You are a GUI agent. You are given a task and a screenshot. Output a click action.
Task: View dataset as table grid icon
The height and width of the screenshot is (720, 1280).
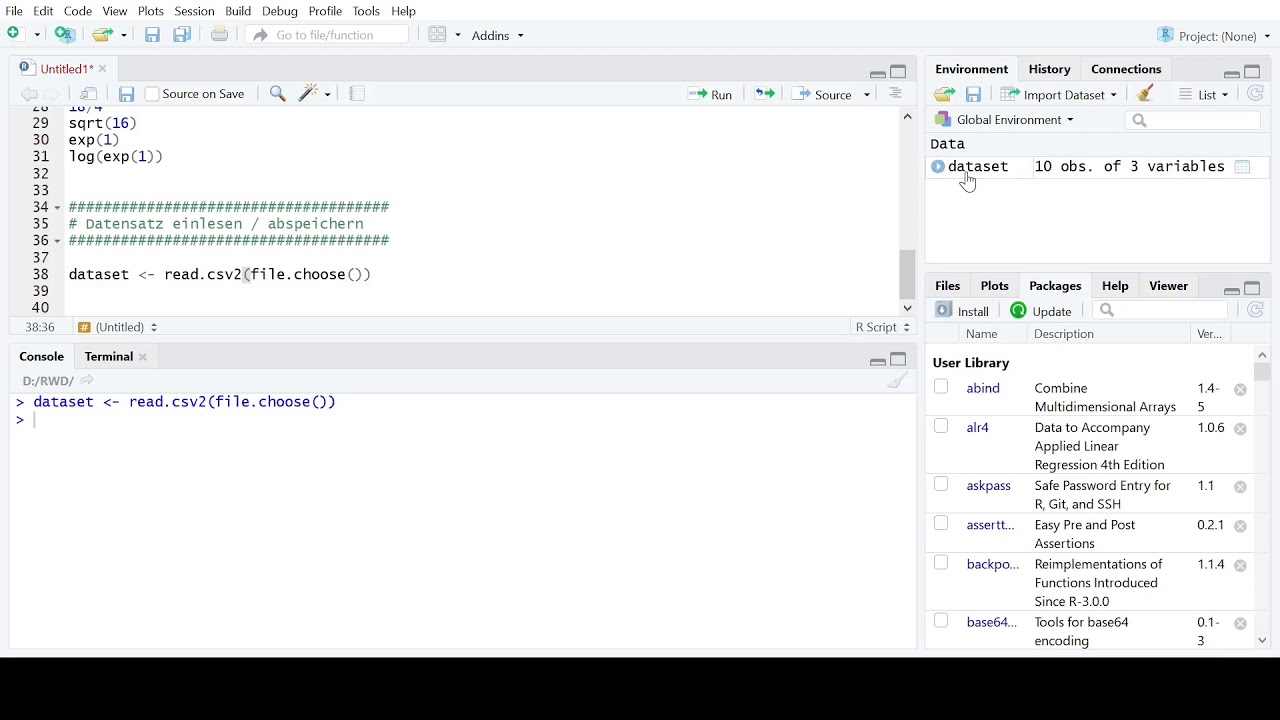(1243, 167)
